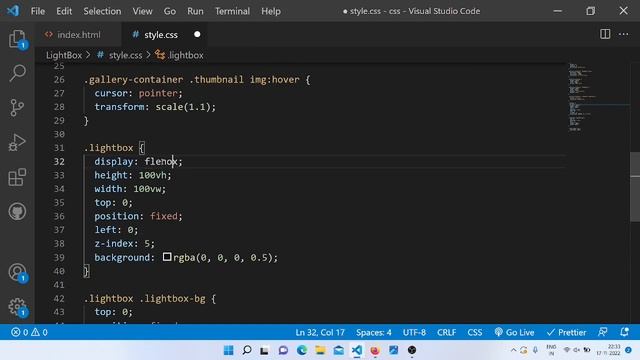Click the Windows Start button
640x360 pixels.
[x=229, y=350]
